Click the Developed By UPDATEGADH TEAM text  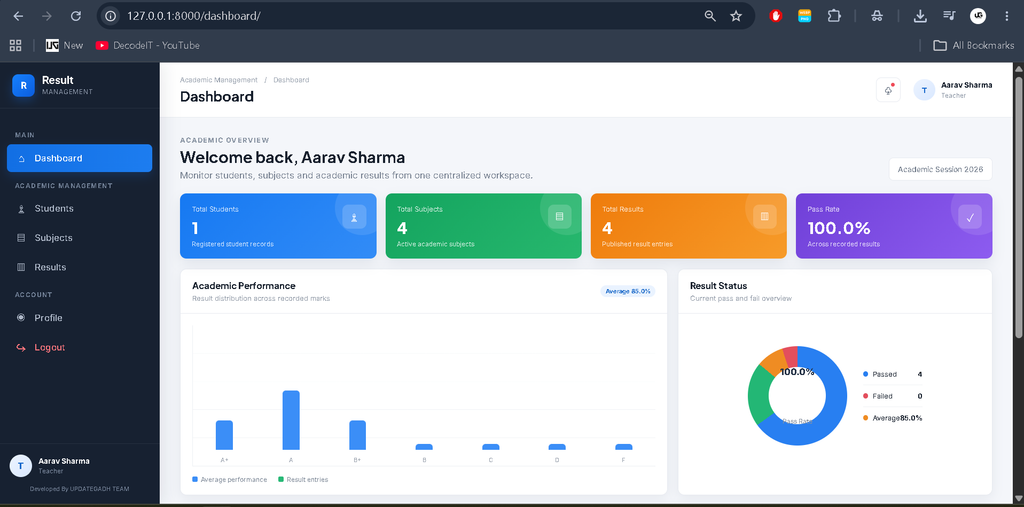pyautogui.click(x=80, y=489)
